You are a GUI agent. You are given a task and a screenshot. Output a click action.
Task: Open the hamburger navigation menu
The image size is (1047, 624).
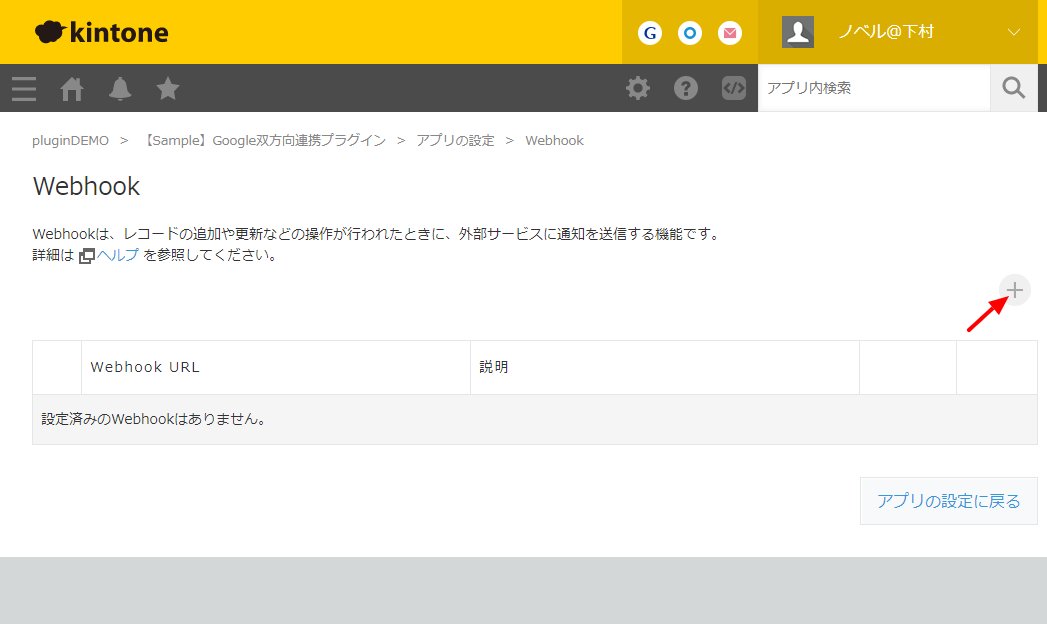24,88
